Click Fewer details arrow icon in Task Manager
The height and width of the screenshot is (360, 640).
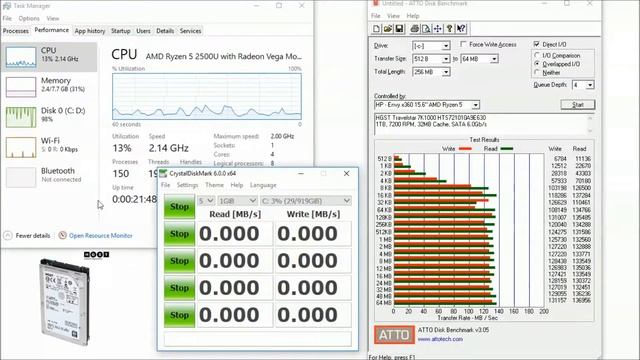click(8, 236)
